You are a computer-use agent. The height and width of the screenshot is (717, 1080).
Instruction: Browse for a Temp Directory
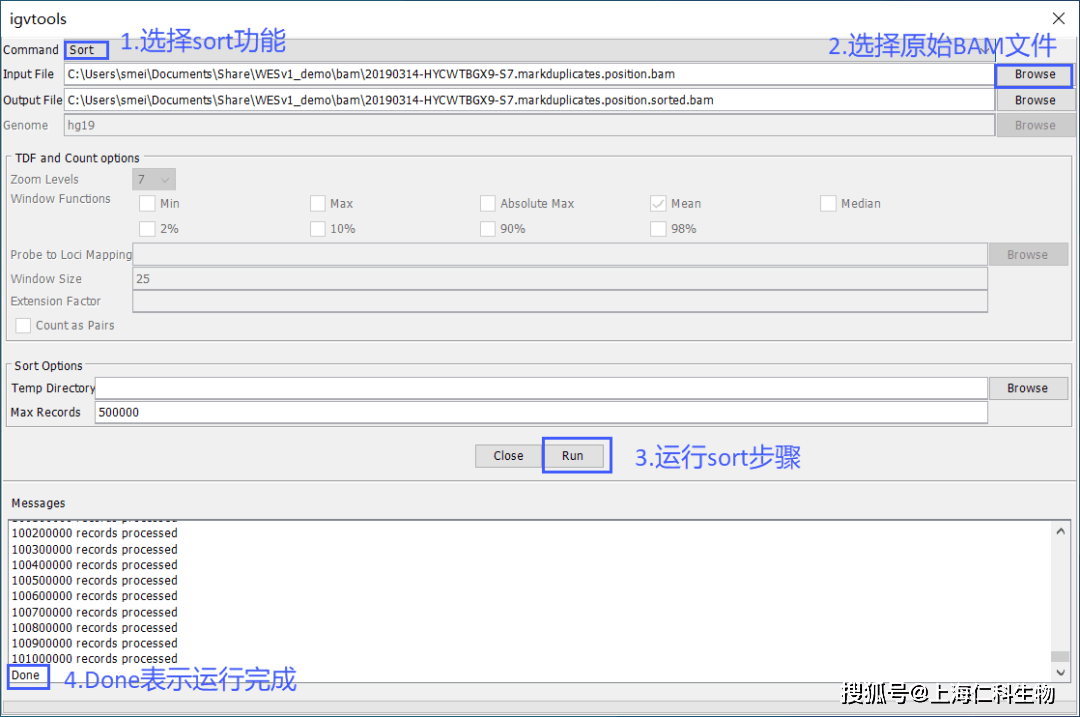[1028, 387]
